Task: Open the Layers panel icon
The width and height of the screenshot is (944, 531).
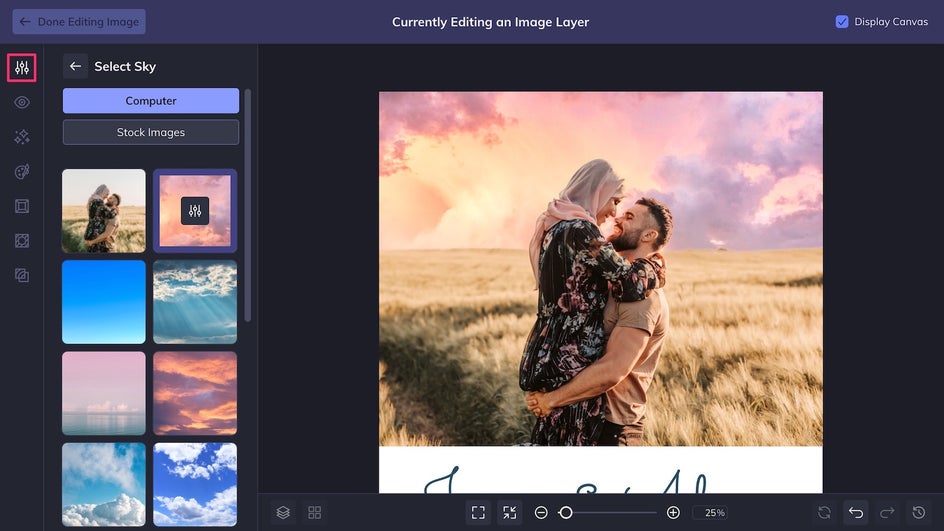Action: point(283,512)
